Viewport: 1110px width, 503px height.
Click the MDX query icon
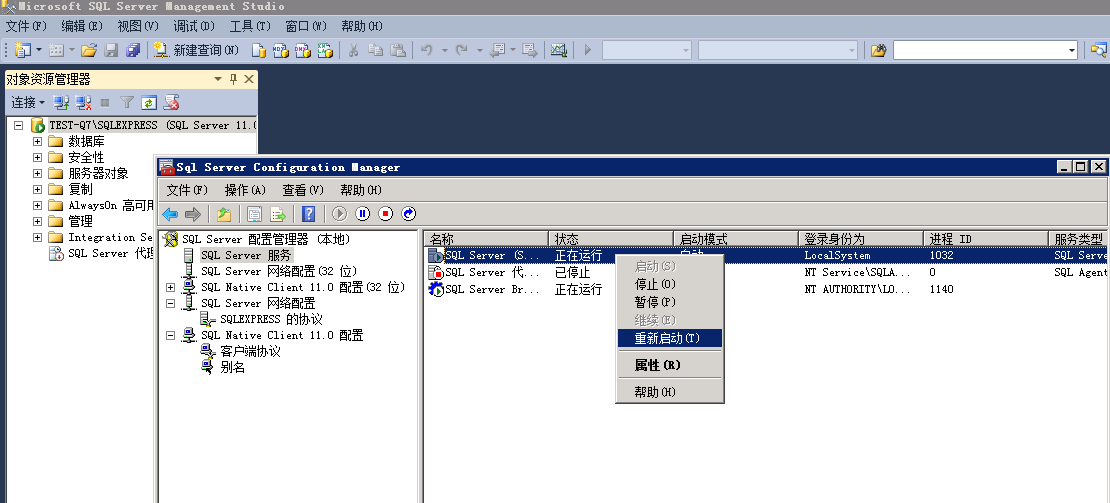tap(281, 50)
